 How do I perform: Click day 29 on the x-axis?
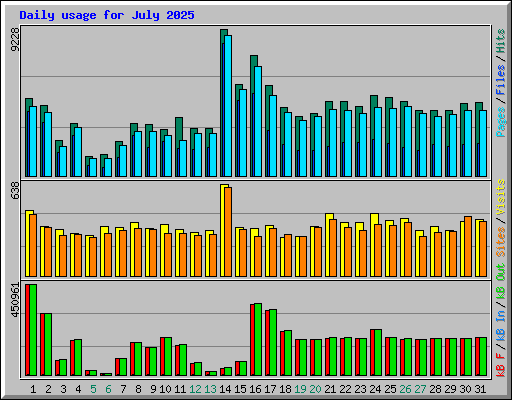click(450, 389)
